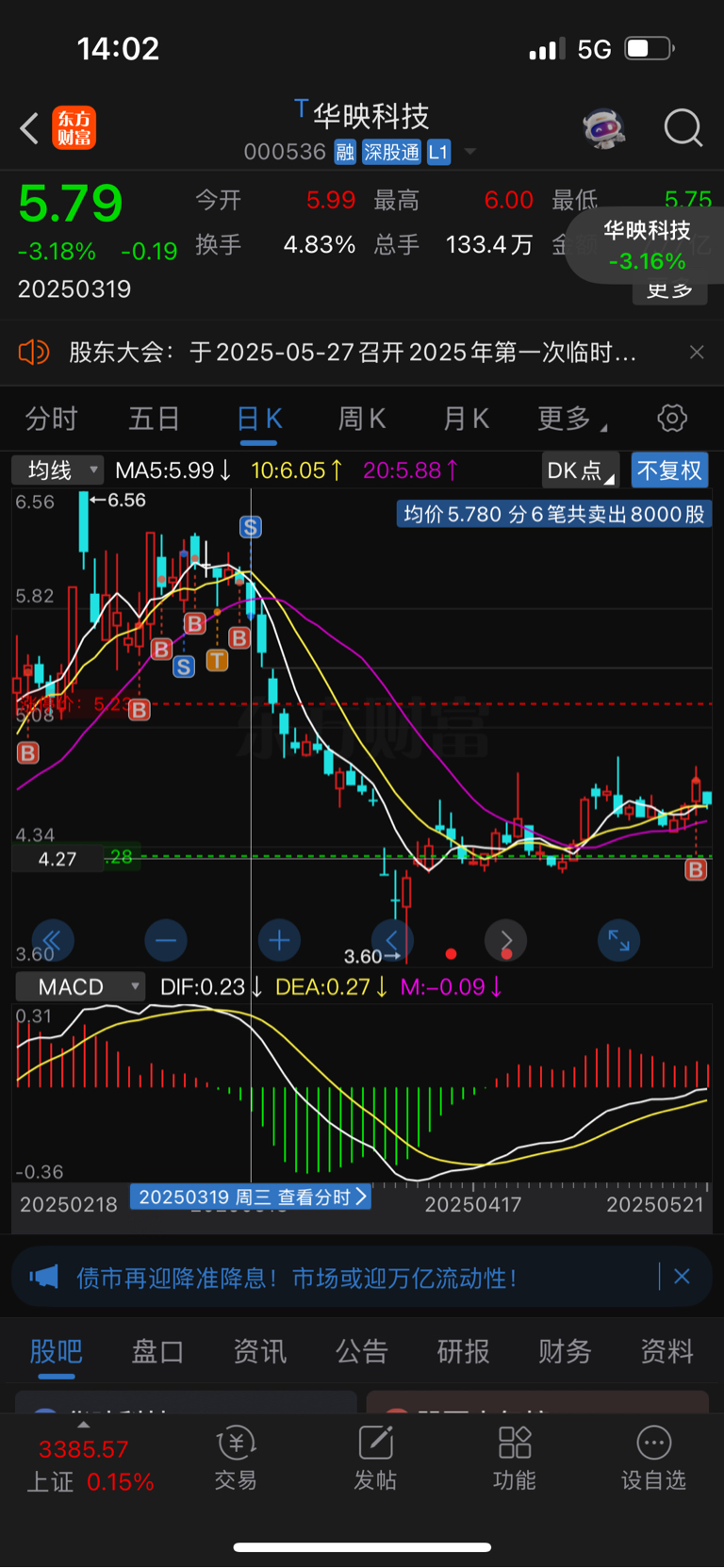Switch to 周K chart tab
The height and width of the screenshot is (1568, 724).
pyautogui.click(x=361, y=418)
